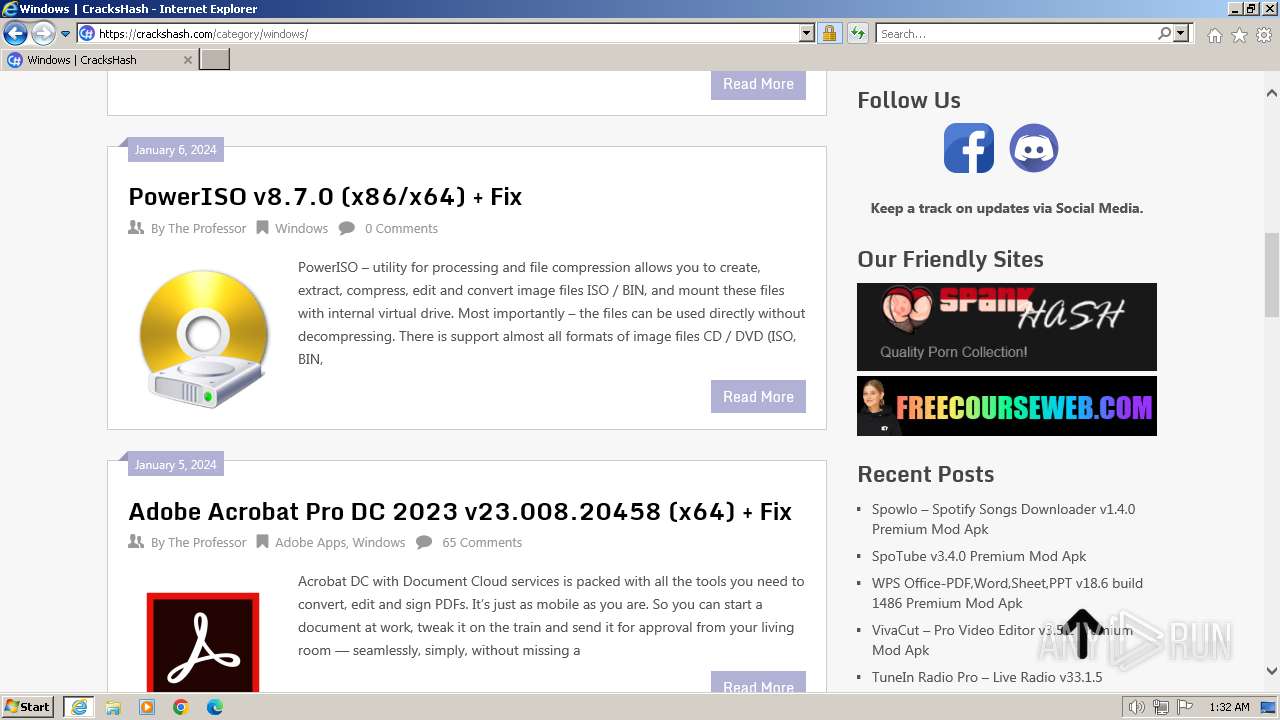This screenshot has height=720, width=1280.
Task: Open the January 5, 2024 date tag
Action: coord(175,465)
